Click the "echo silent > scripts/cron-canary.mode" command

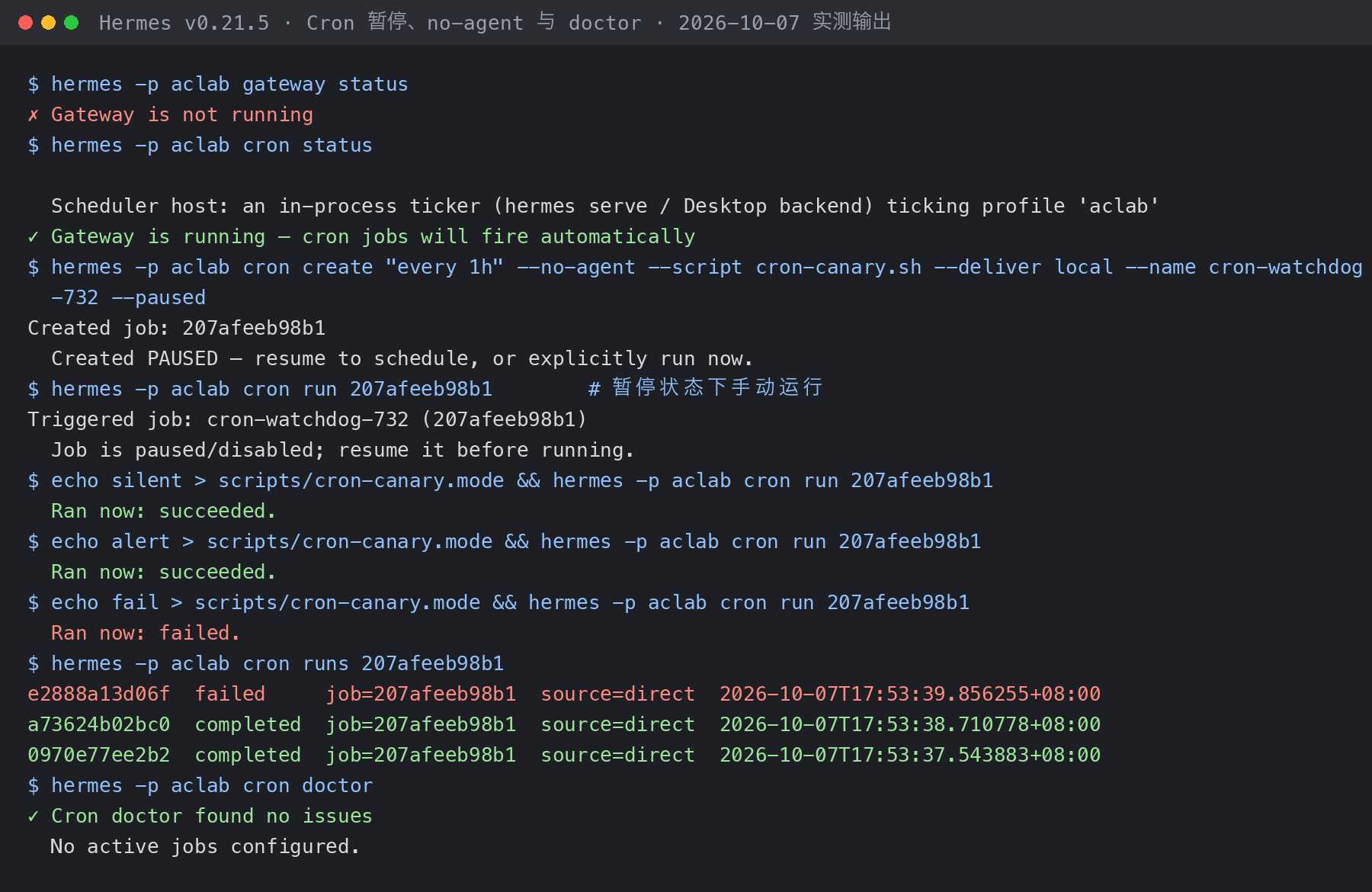[x=522, y=480]
